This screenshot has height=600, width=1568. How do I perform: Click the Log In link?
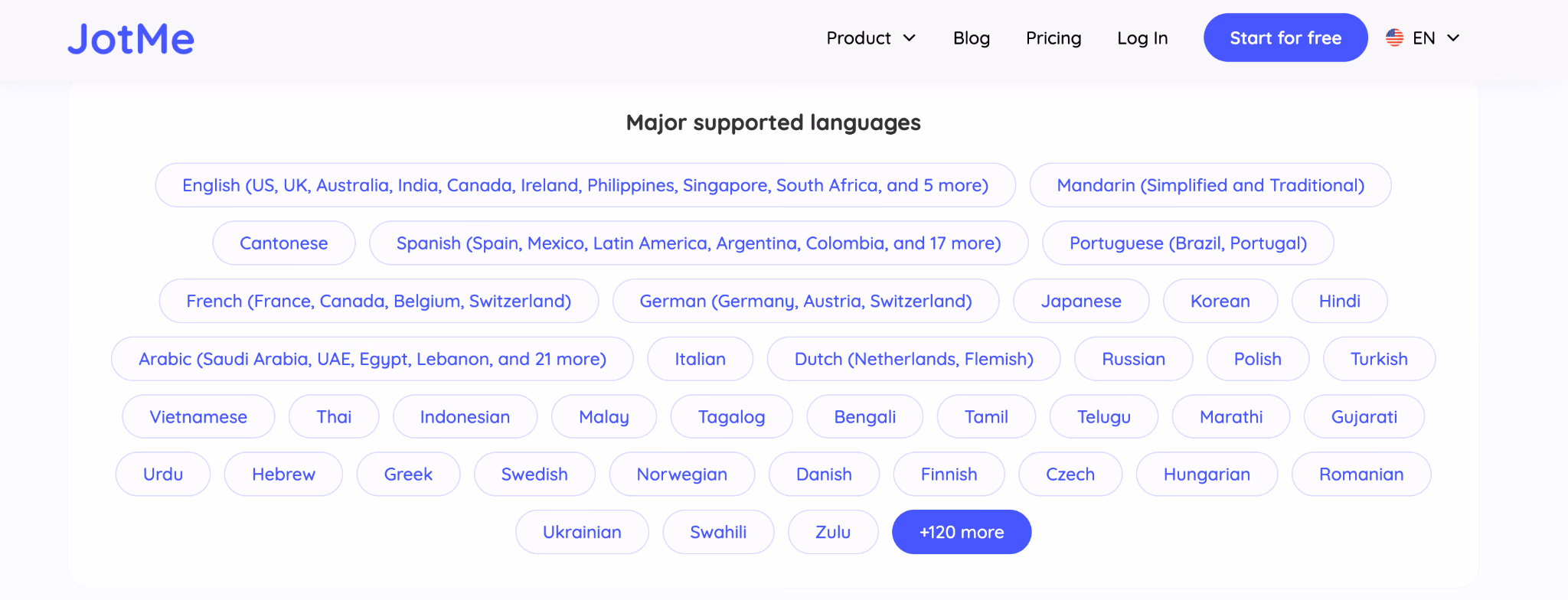1142,38
